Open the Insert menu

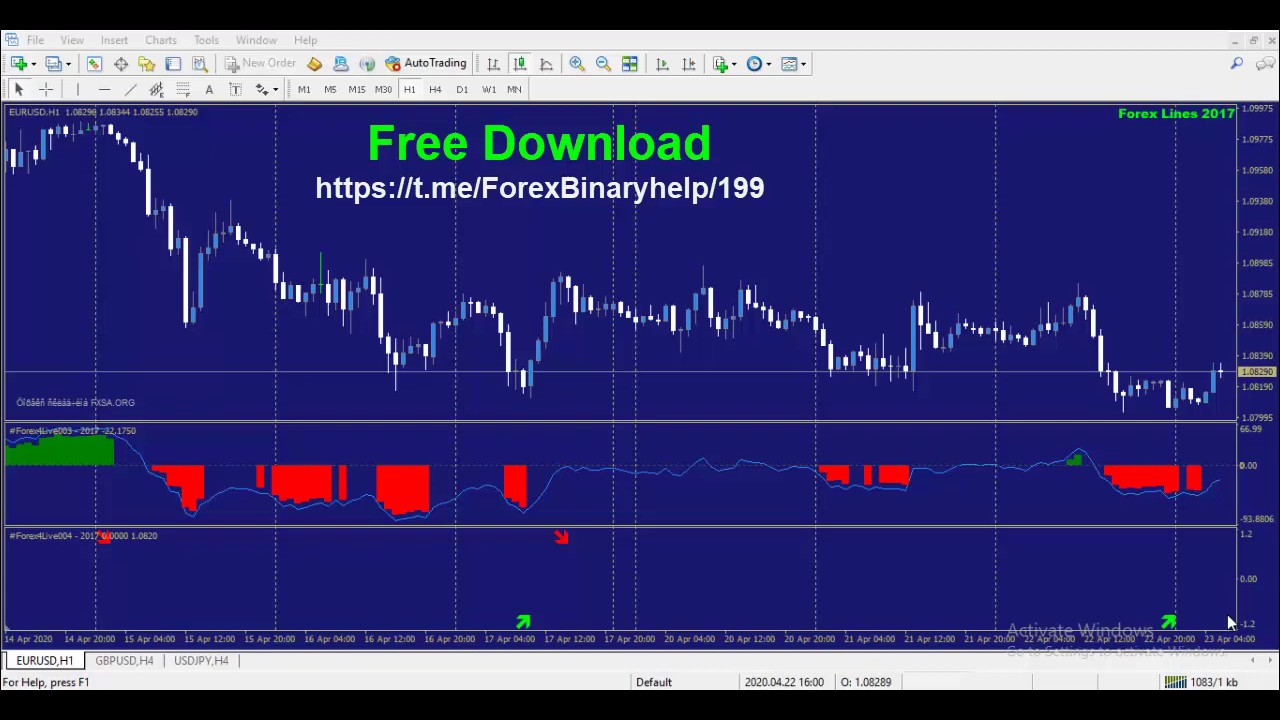click(114, 40)
